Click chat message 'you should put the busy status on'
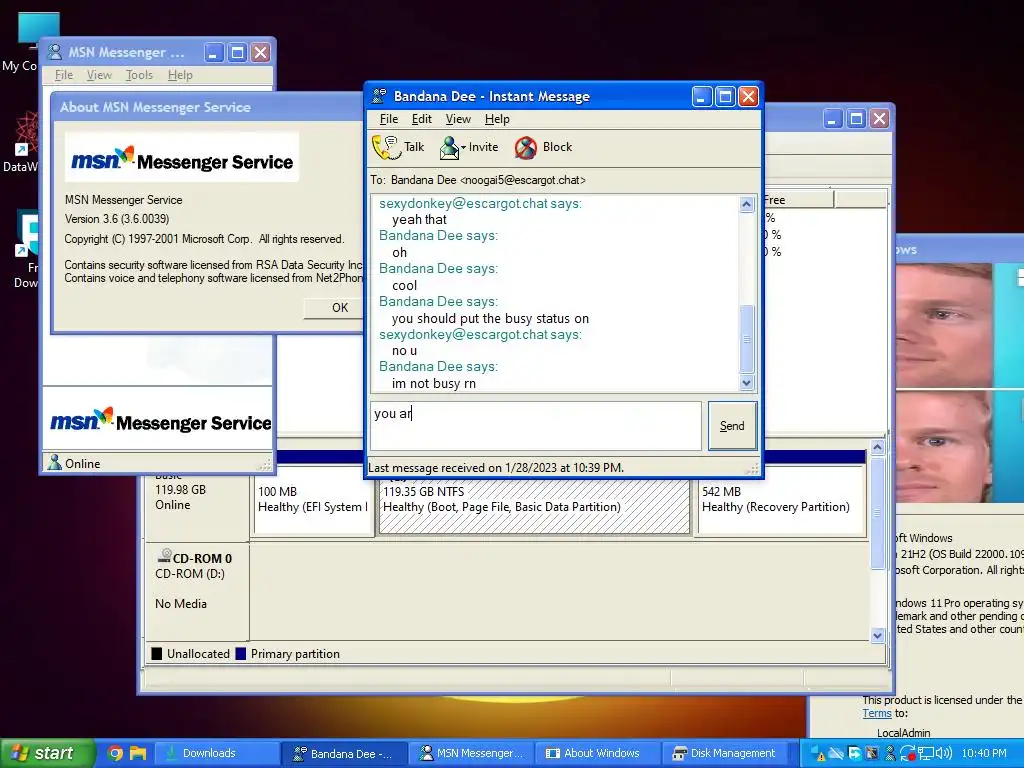1024x768 pixels. pos(490,319)
